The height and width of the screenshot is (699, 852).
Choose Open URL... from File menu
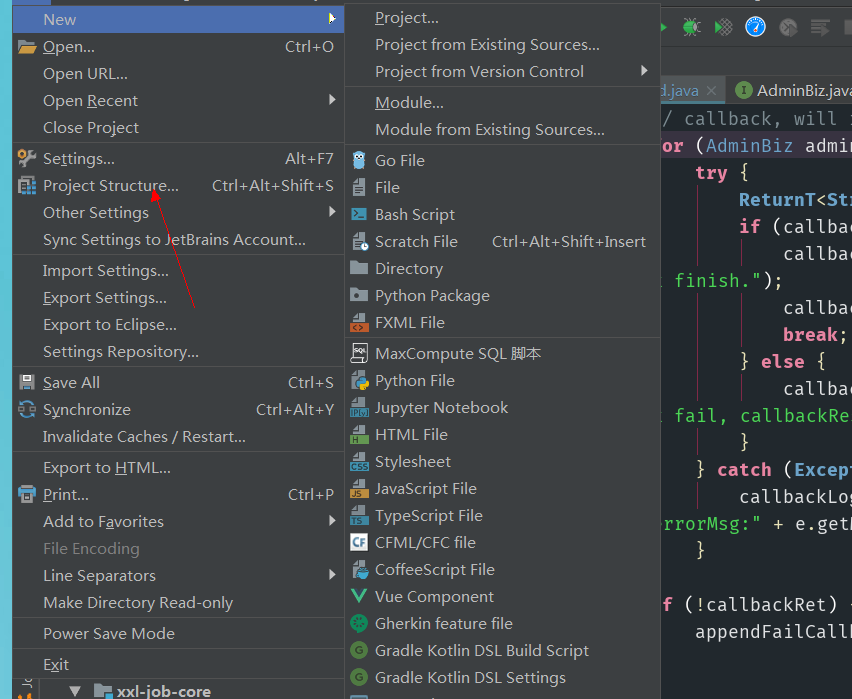[178, 74]
